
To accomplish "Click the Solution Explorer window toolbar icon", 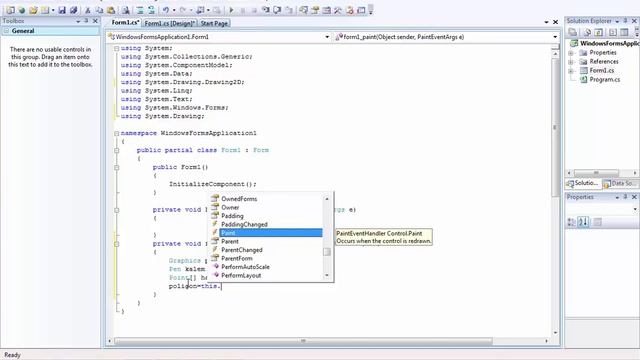I will pos(304,10).
